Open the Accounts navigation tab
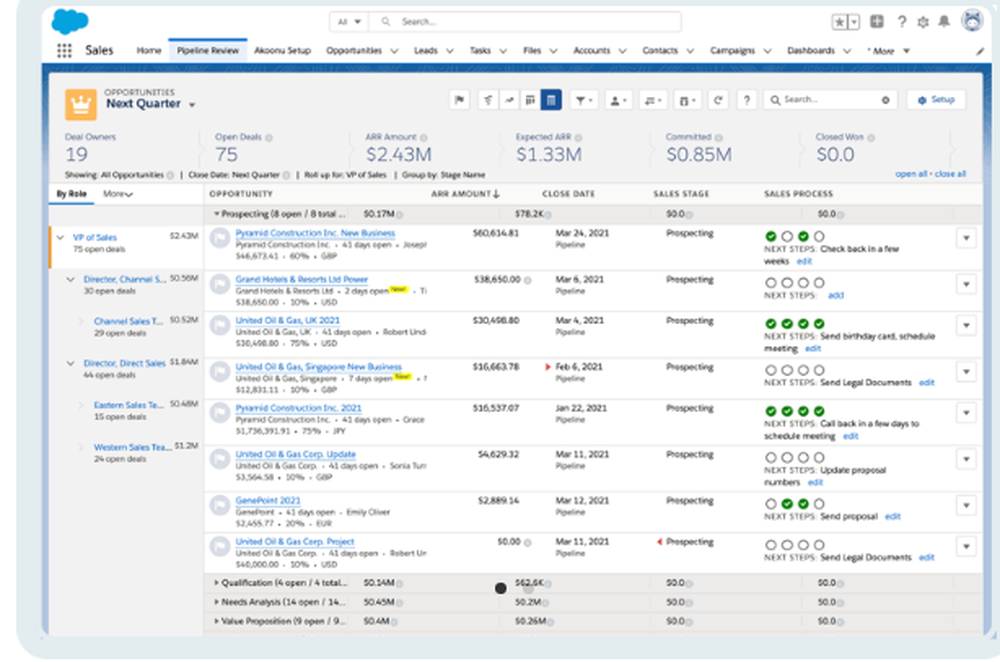Image resolution: width=1000 pixels, height=662 pixels. point(592,50)
